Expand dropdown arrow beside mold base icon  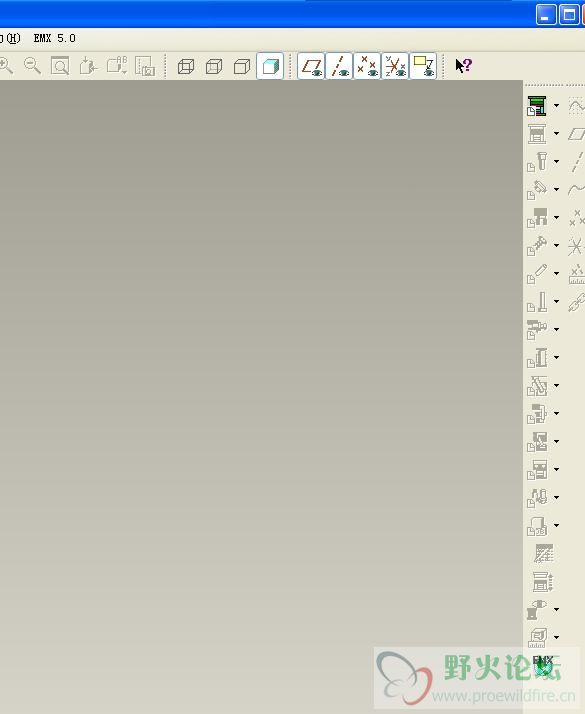point(556,133)
